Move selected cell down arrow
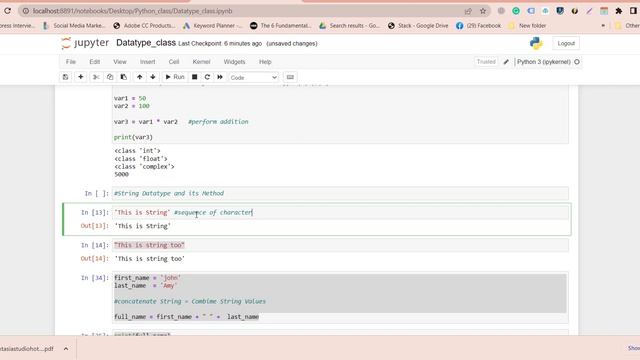Viewport: 640px width, 360px height. pyautogui.click(x=153, y=77)
